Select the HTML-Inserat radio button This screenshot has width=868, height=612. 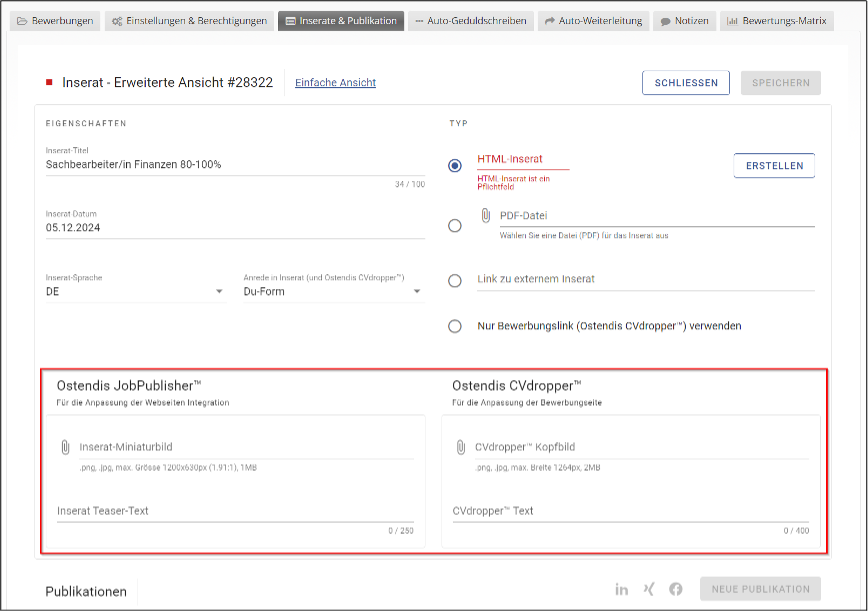point(455,165)
